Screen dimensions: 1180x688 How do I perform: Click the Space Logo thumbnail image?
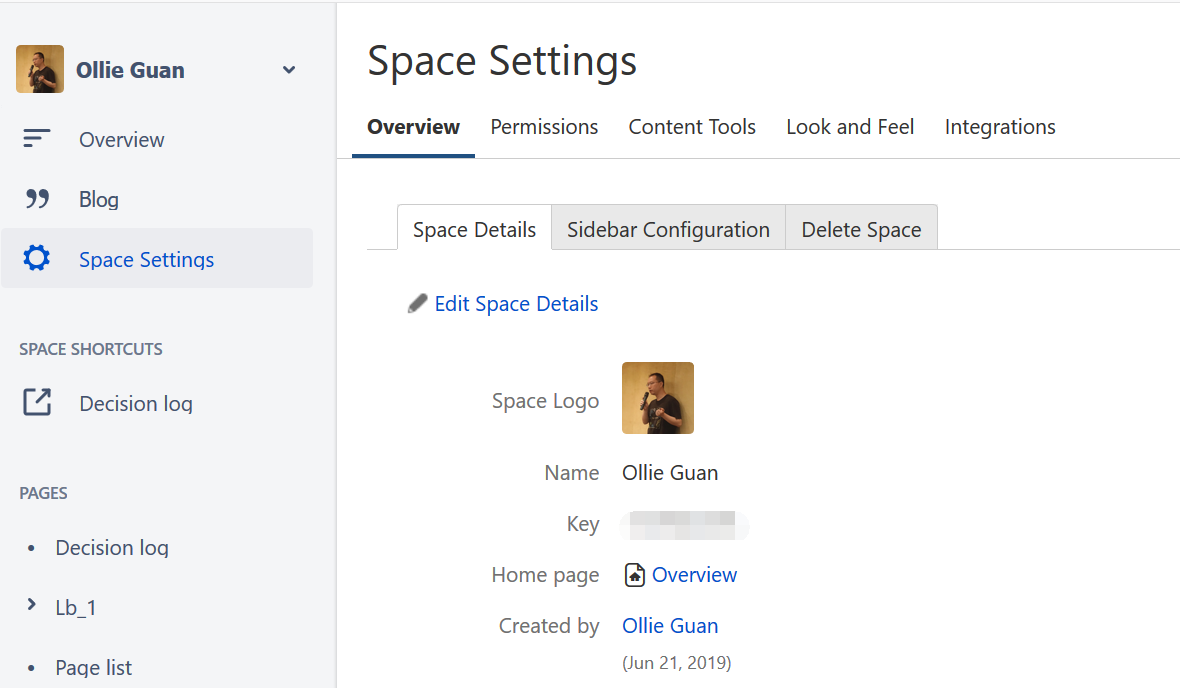click(658, 398)
